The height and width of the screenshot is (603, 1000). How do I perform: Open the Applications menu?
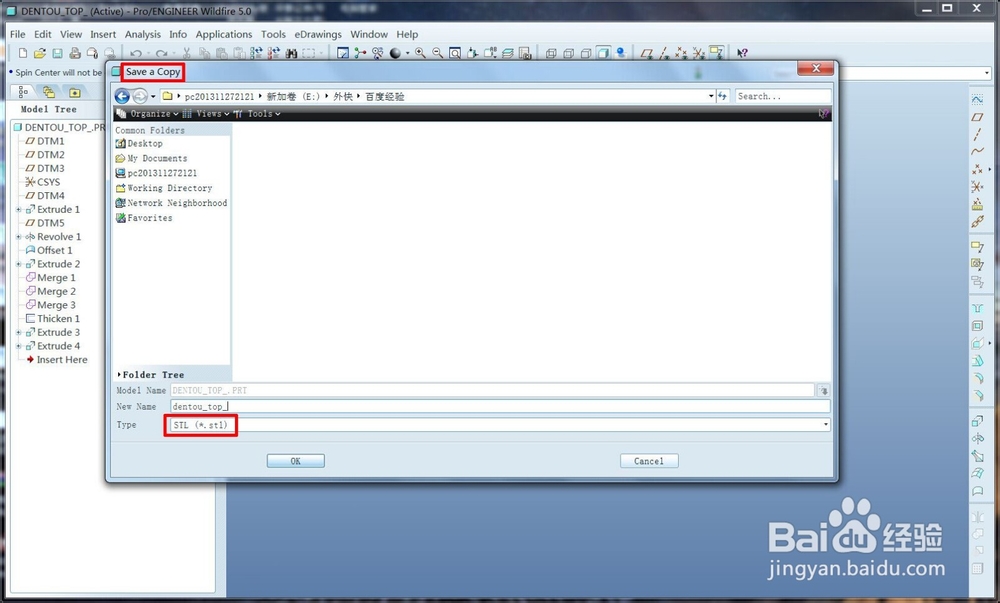224,34
